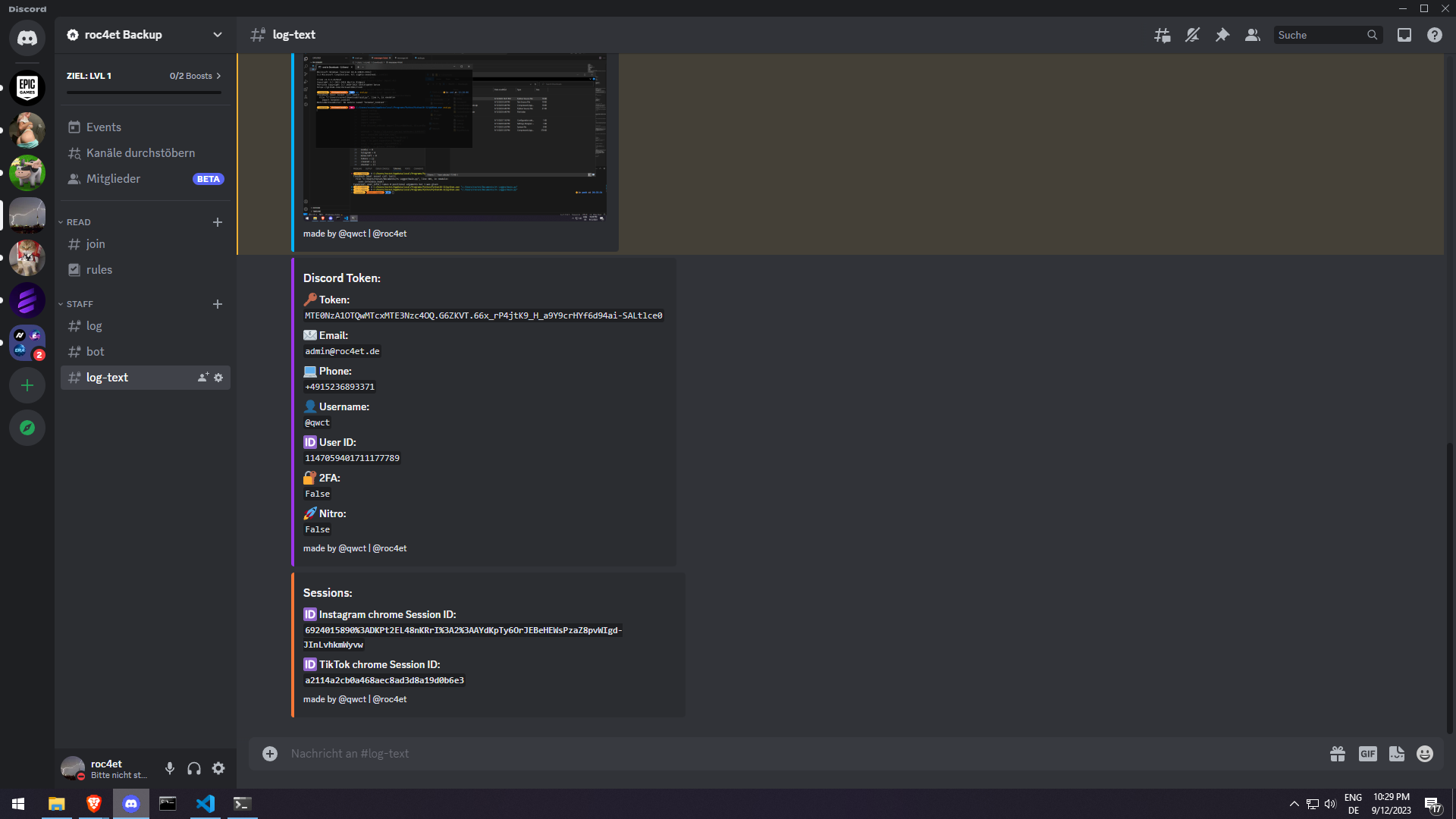
Task: Open notification settings bell icon
Action: click(x=1192, y=35)
